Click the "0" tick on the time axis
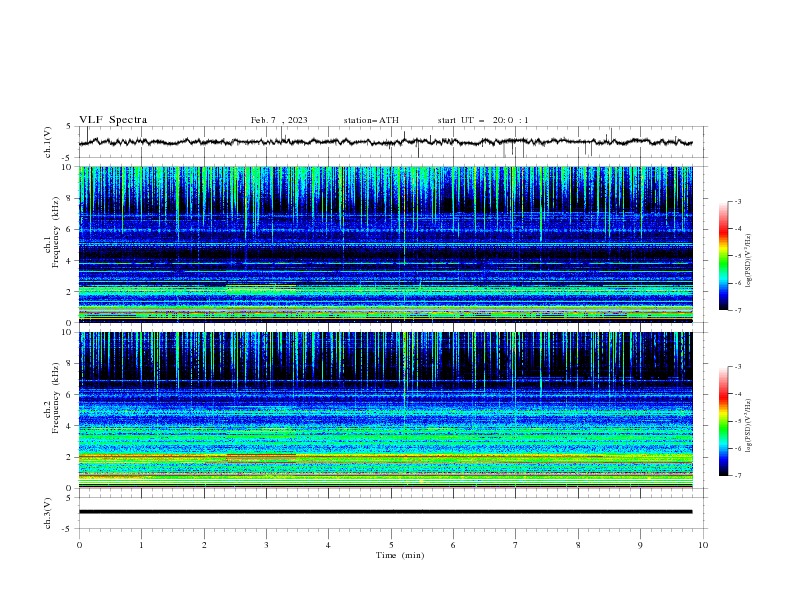Image resolution: width=792 pixels, height=612 pixels. (x=79, y=545)
